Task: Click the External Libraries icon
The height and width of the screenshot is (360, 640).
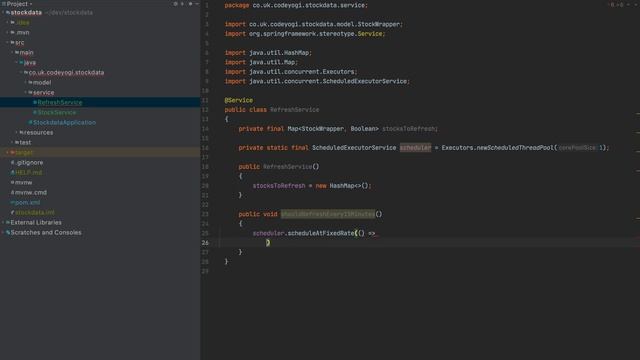Action: click(8, 222)
